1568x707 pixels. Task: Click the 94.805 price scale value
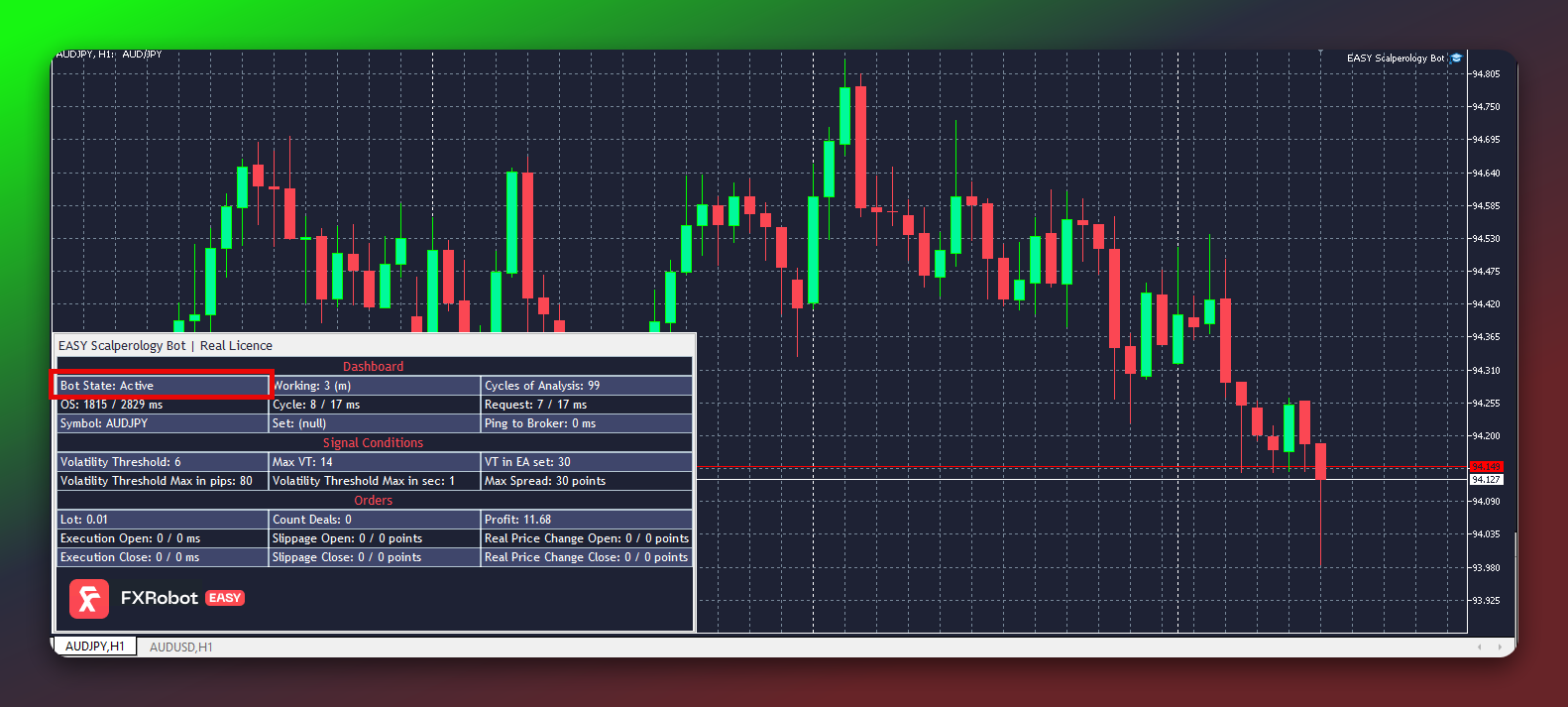click(x=1486, y=74)
